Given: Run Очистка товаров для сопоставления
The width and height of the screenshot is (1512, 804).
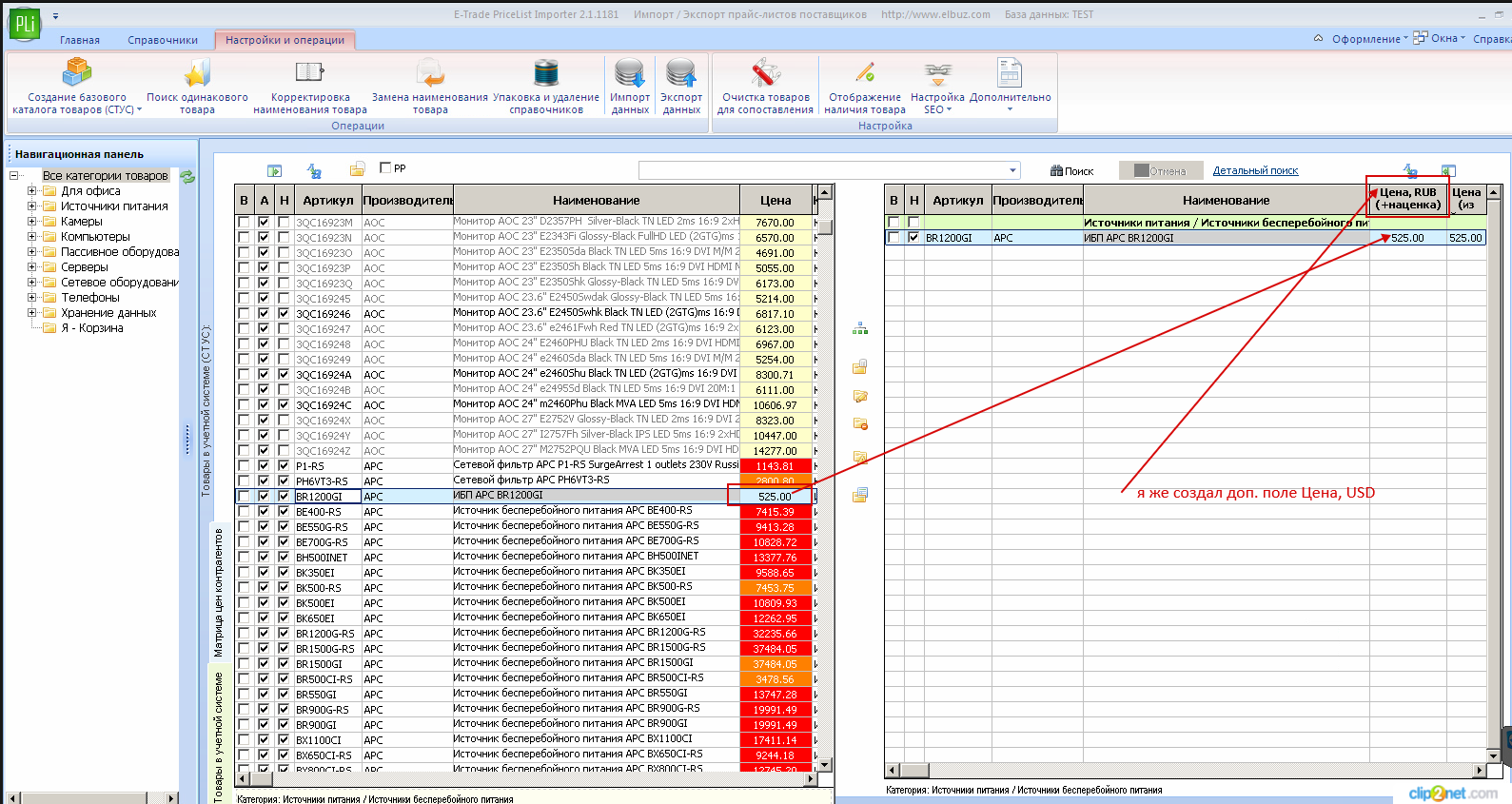Looking at the screenshot, I should point(765,86).
